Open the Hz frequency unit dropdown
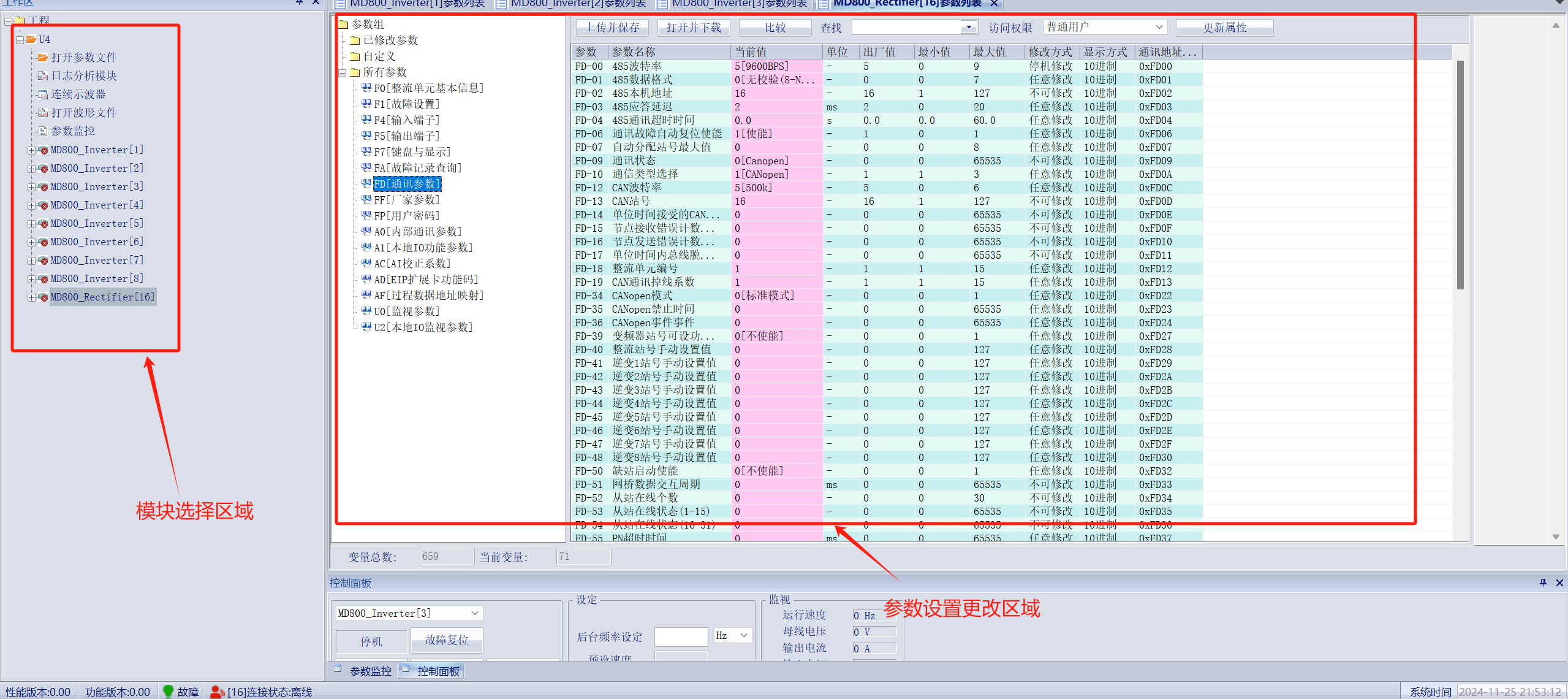Image resolution: width=1568 pixels, height=699 pixels. (x=744, y=635)
